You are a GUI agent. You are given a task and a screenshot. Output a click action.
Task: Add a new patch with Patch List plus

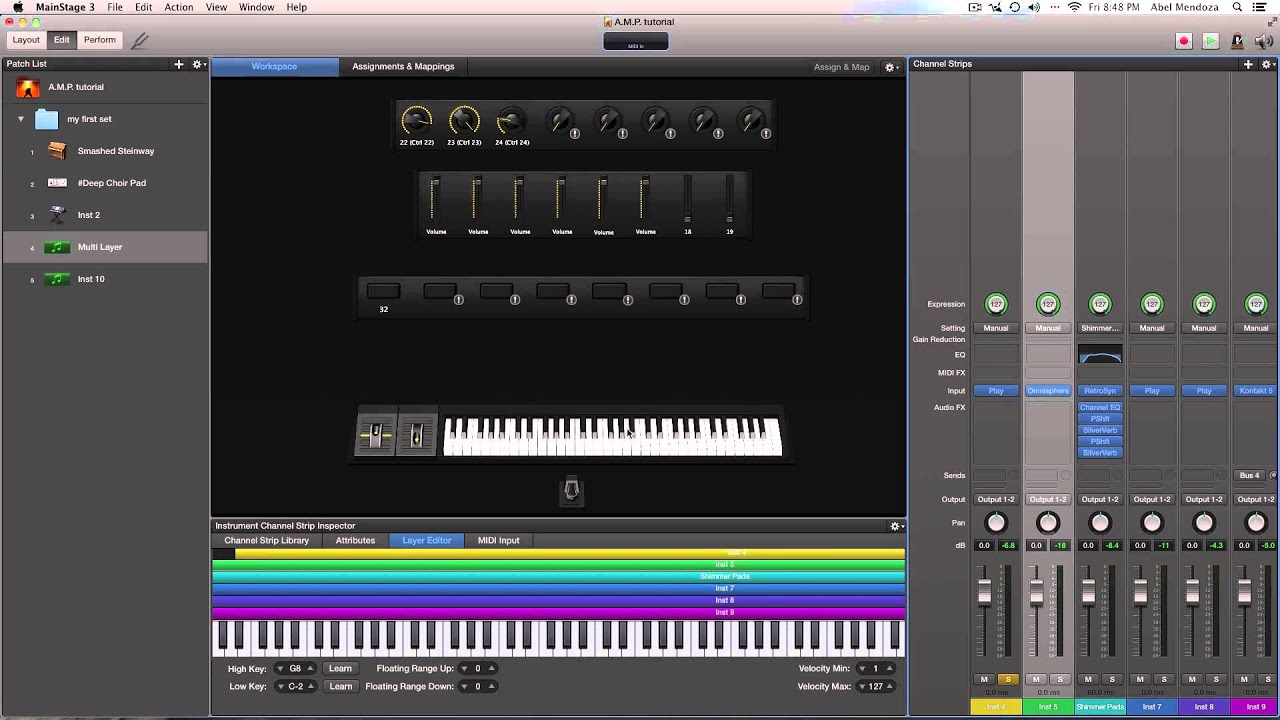[179, 64]
